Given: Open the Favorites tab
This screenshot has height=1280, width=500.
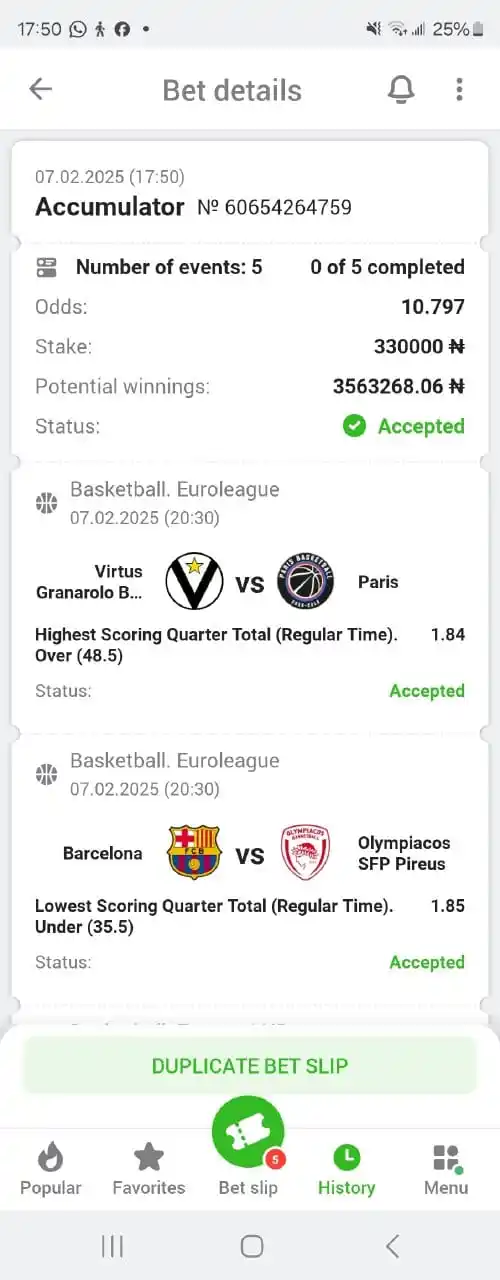Looking at the screenshot, I should (x=149, y=1170).
